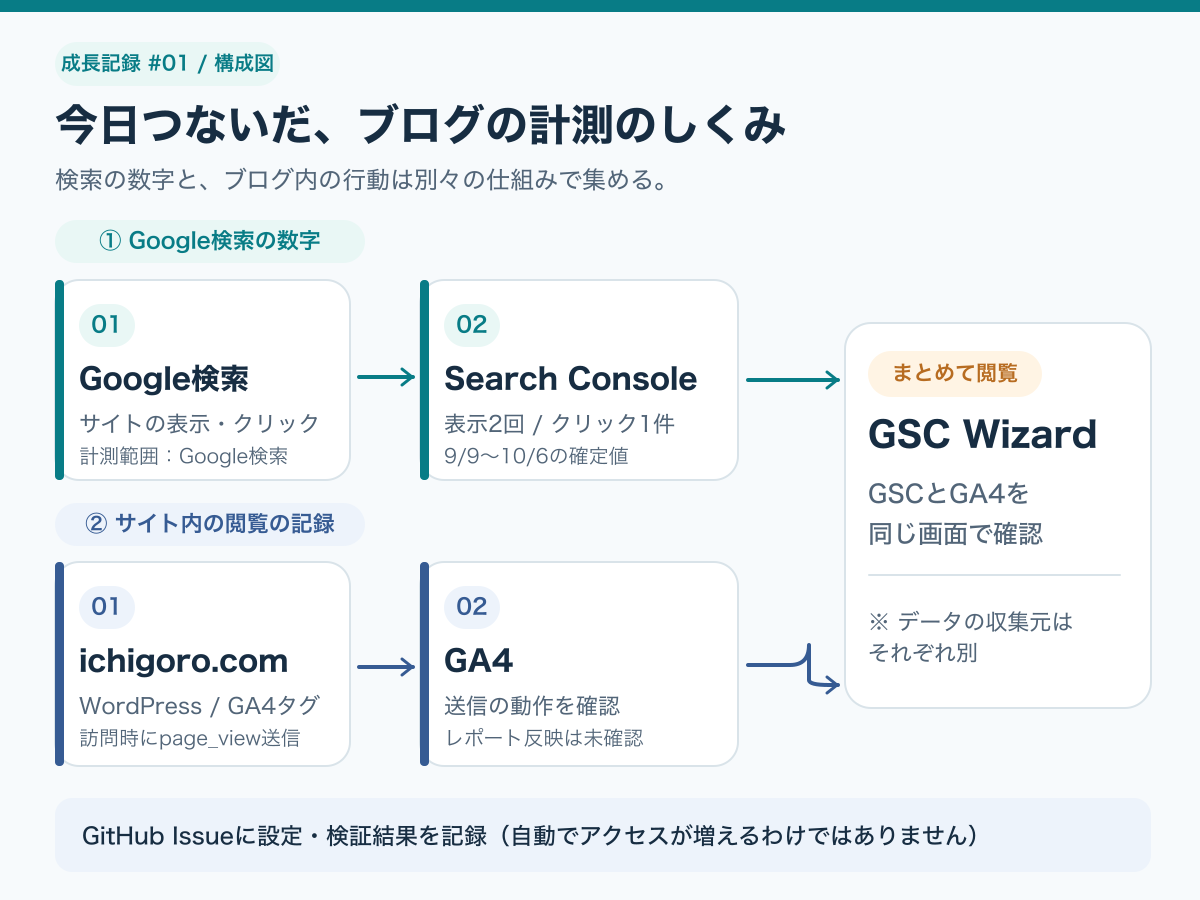Click the text 同じ画面で確認

pos(955,534)
